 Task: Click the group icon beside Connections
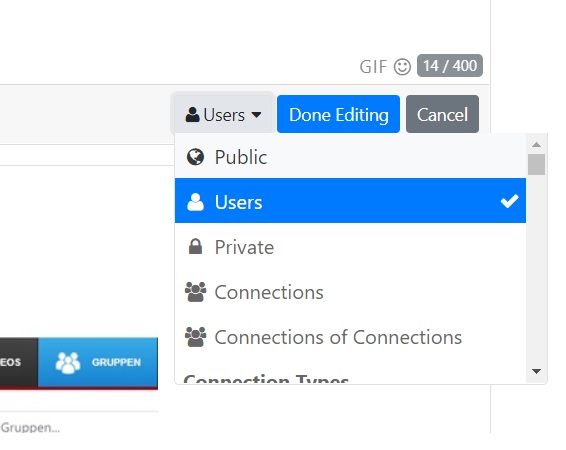tap(195, 292)
